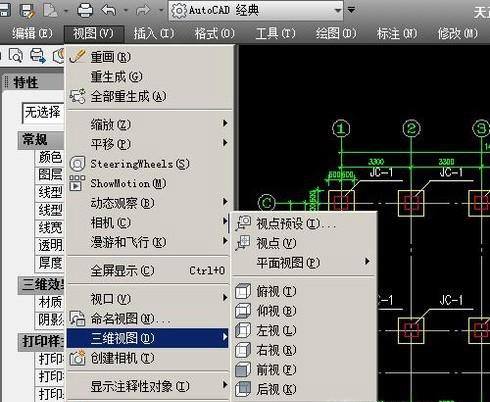Expand the 漫游和飞行(K) submenu
The image size is (490, 402).
pyautogui.click(x=149, y=242)
